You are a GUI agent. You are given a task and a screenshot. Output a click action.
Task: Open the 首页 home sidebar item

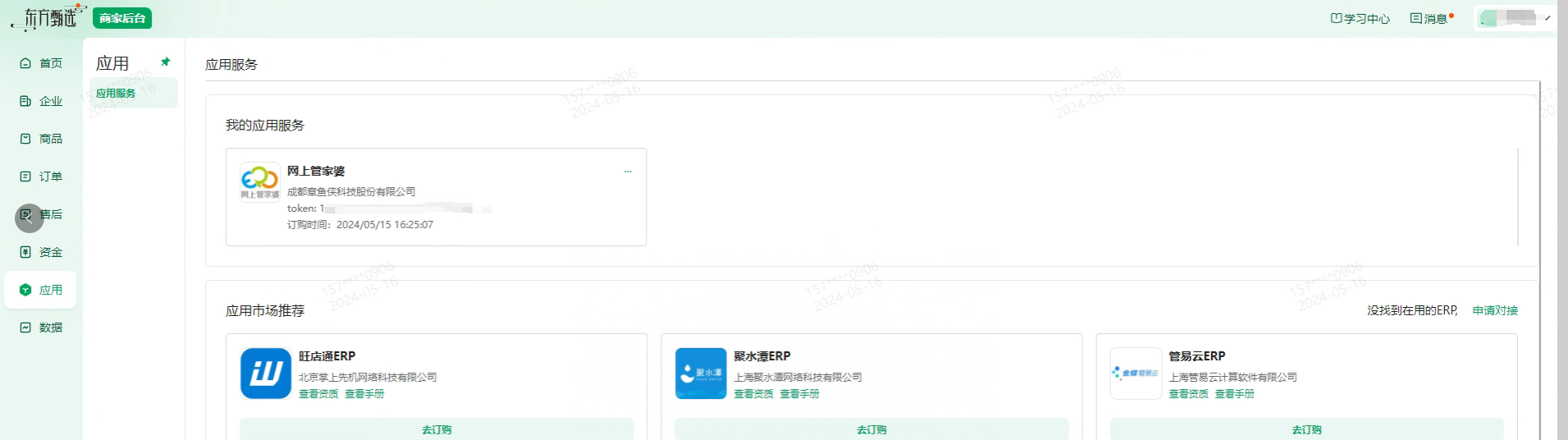pos(41,63)
